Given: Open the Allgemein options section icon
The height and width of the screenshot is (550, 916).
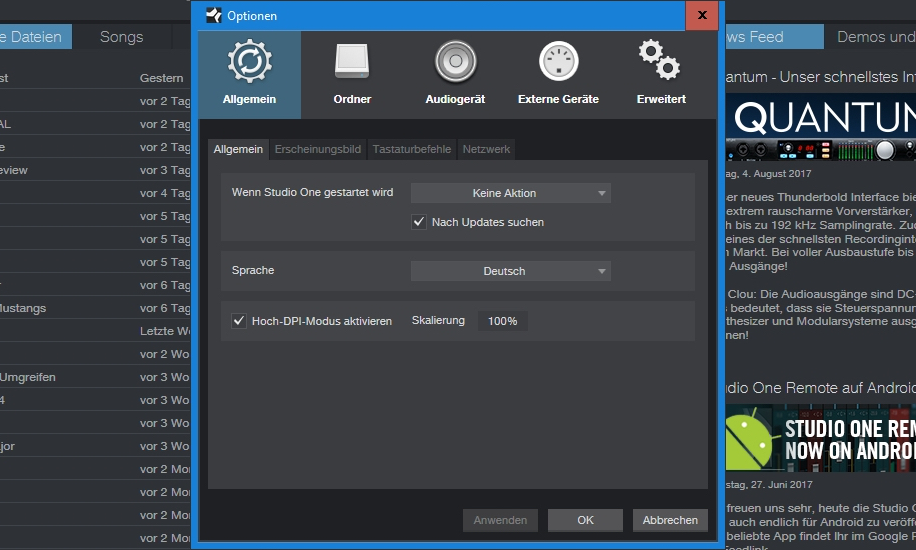Looking at the screenshot, I should pos(249,74).
